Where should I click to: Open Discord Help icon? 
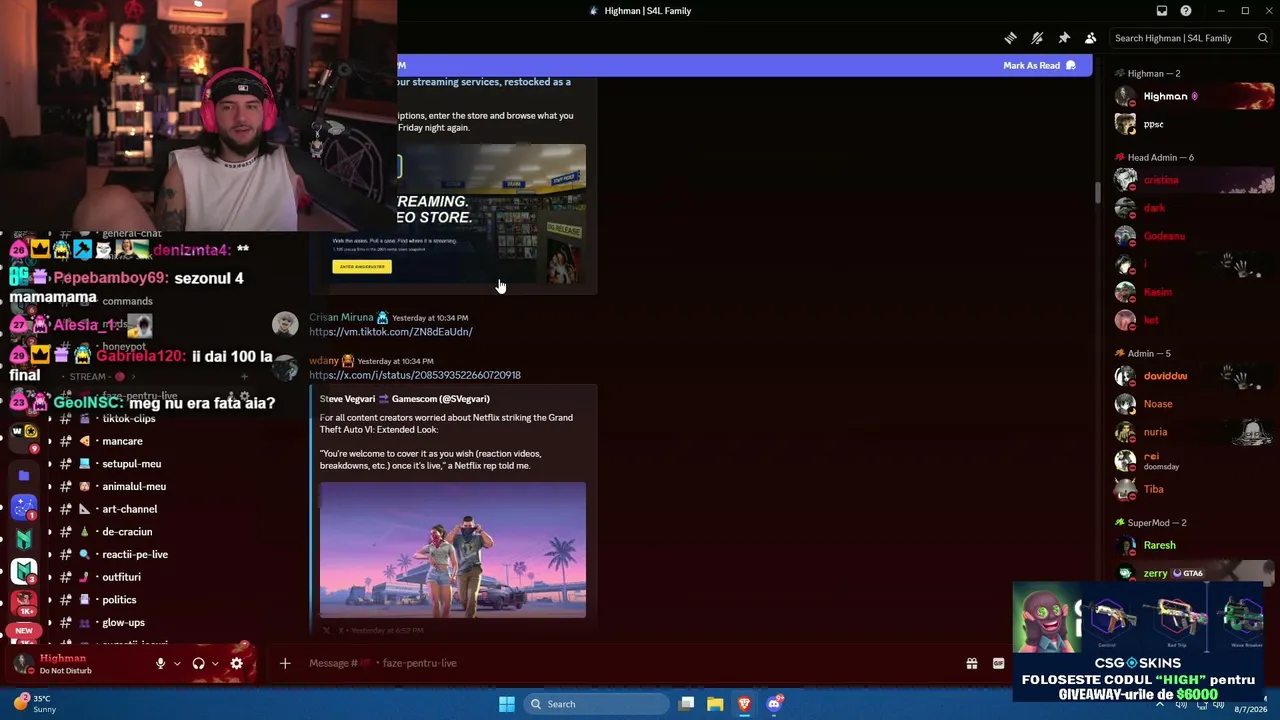(x=1186, y=11)
